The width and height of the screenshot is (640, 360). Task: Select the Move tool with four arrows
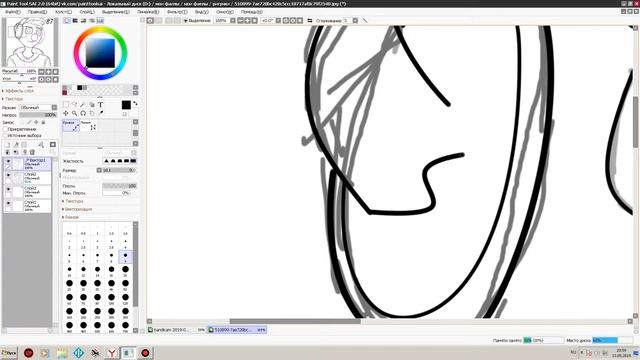point(66,113)
